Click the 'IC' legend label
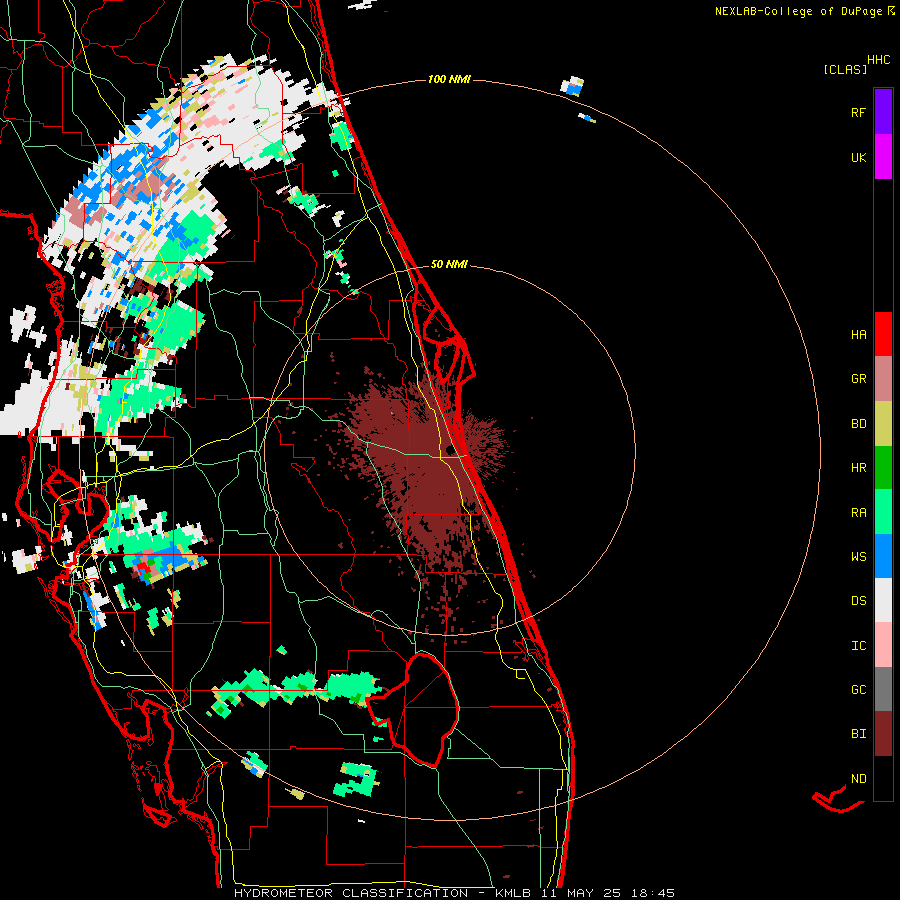The image size is (900, 900). click(858, 646)
